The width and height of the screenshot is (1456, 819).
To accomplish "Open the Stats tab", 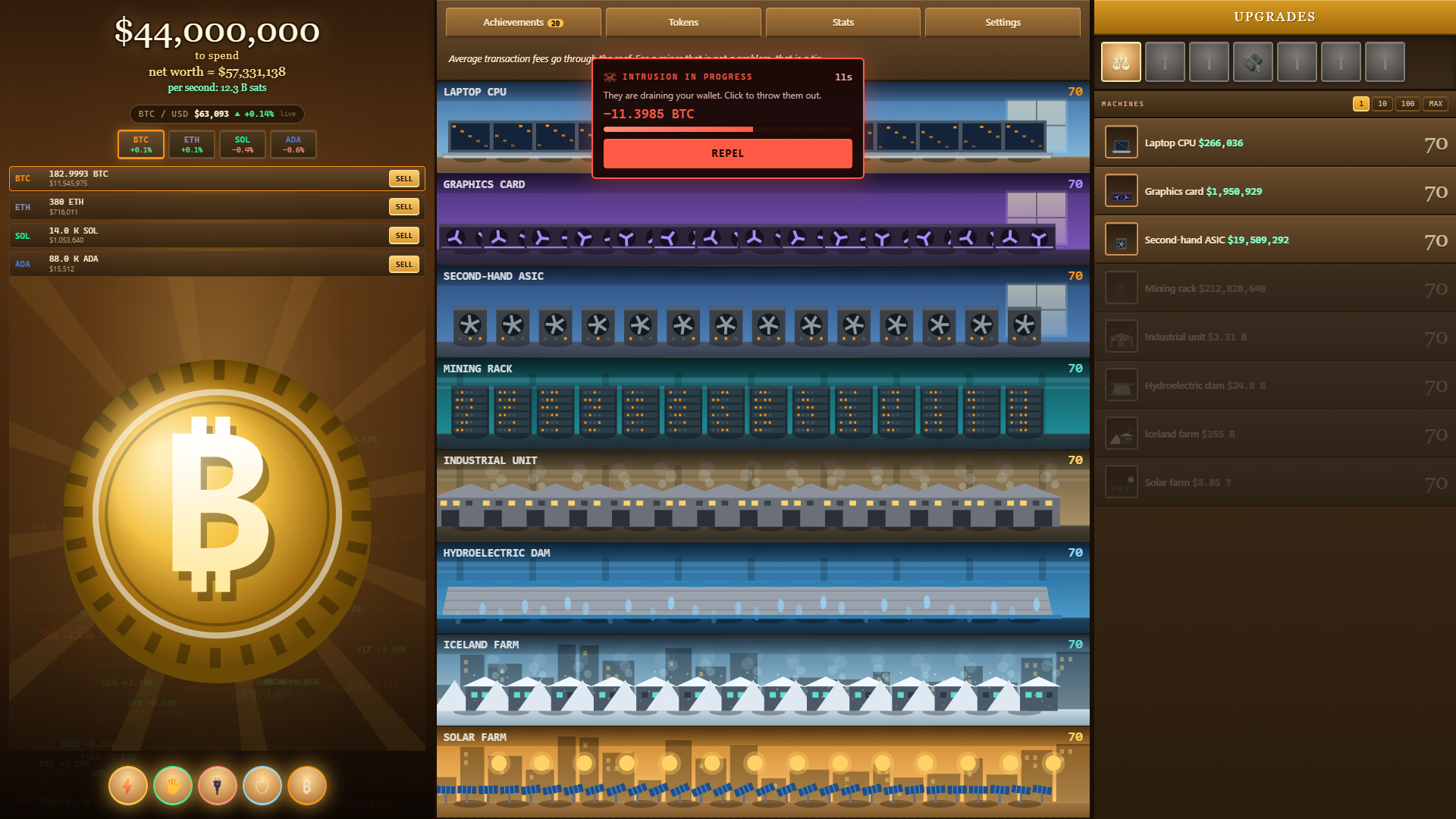I will [x=843, y=23].
